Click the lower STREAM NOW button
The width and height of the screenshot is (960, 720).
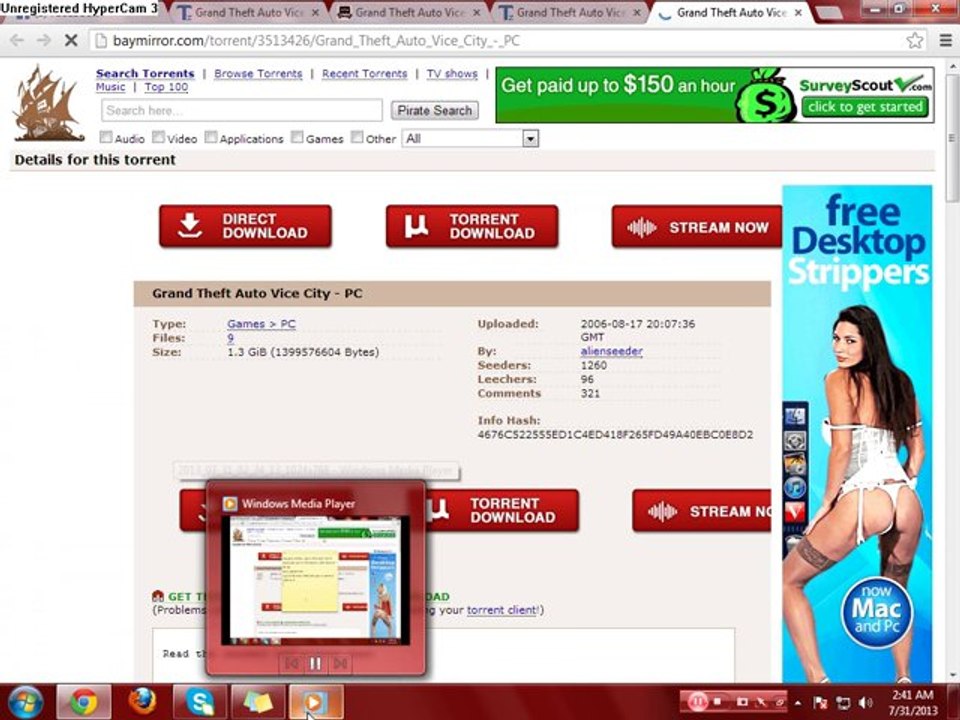pyautogui.click(x=702, y=510)
